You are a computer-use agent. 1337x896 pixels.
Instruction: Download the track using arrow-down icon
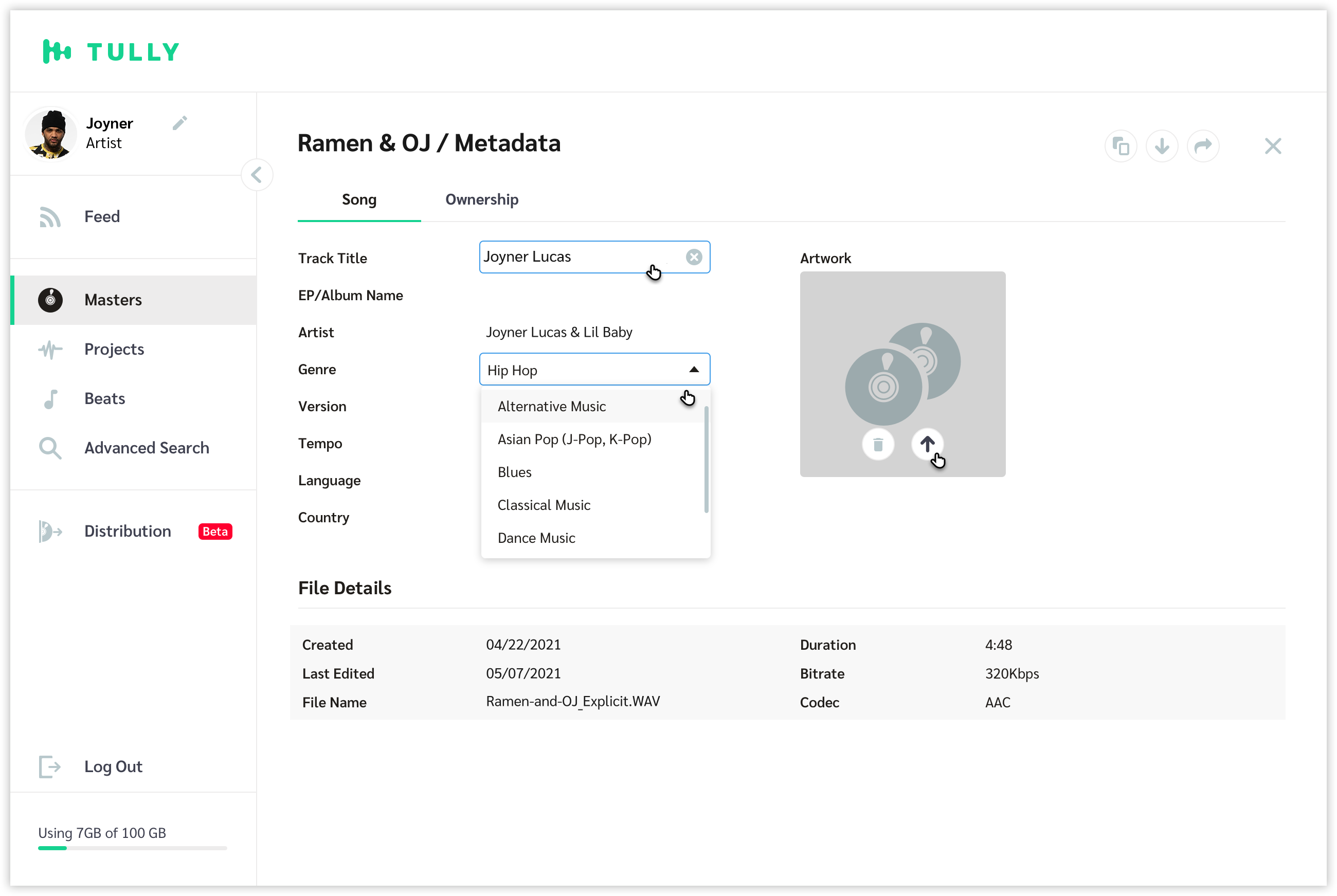tap(1162, 147)
